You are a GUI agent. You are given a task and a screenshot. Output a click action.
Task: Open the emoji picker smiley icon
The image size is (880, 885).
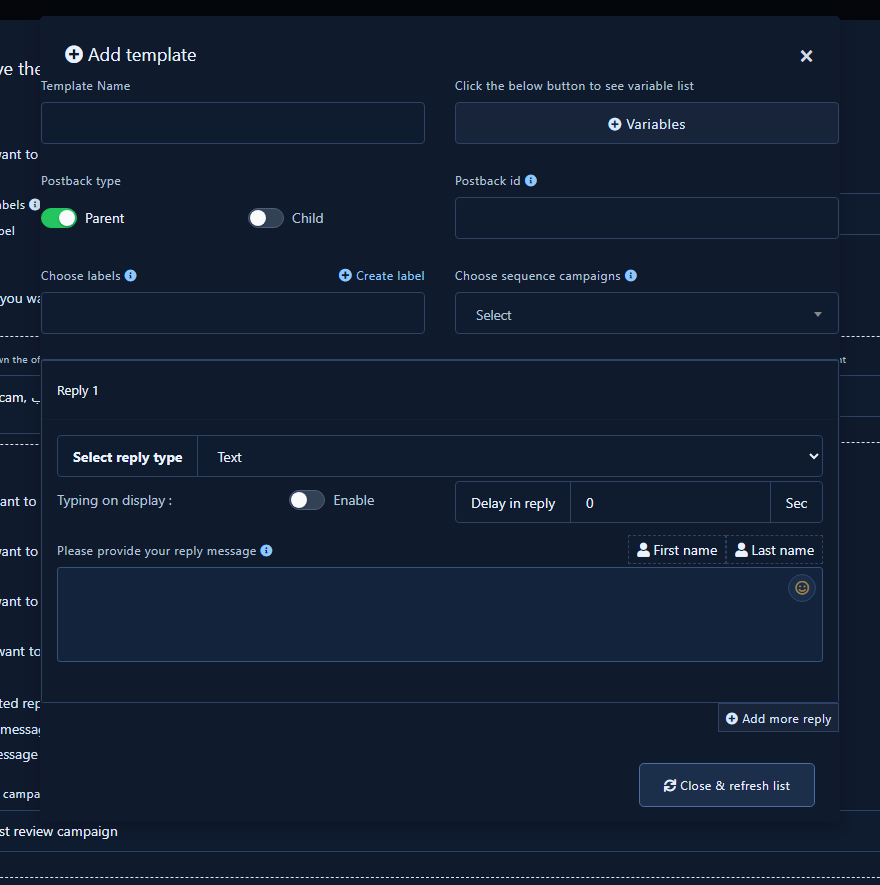click(802, 588)
